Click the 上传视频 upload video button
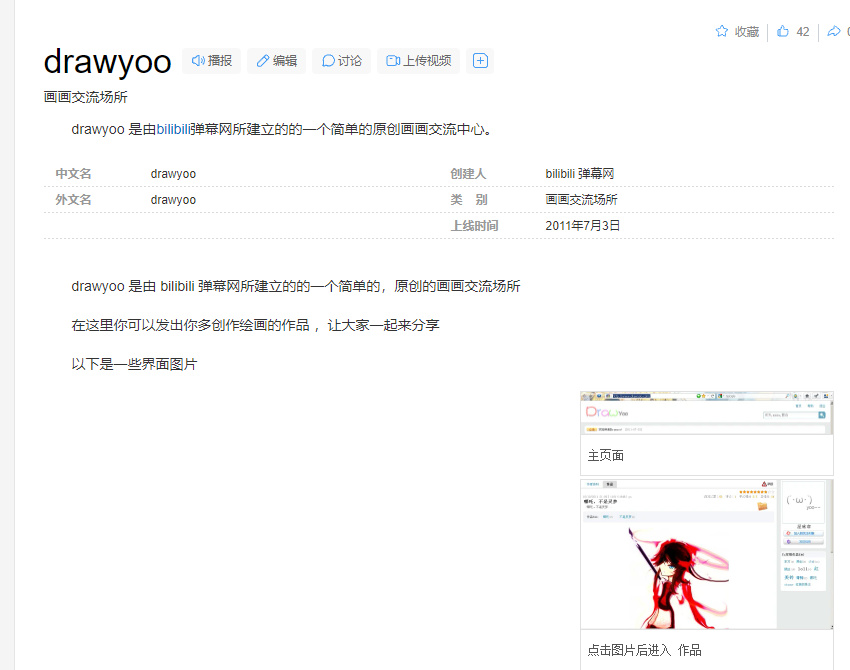The image size is (850, 670). tap(418, 61)
